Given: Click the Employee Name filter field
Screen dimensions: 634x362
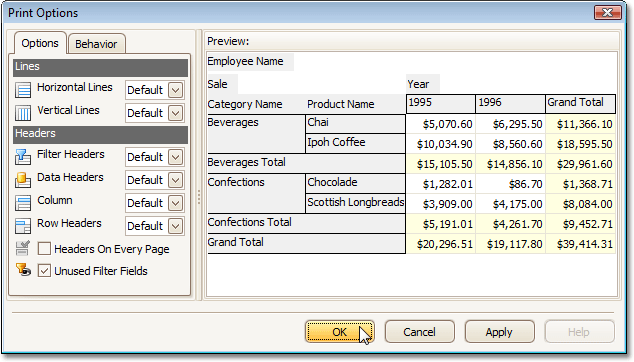Looking at the screenshot, I should tap(250, 61).
